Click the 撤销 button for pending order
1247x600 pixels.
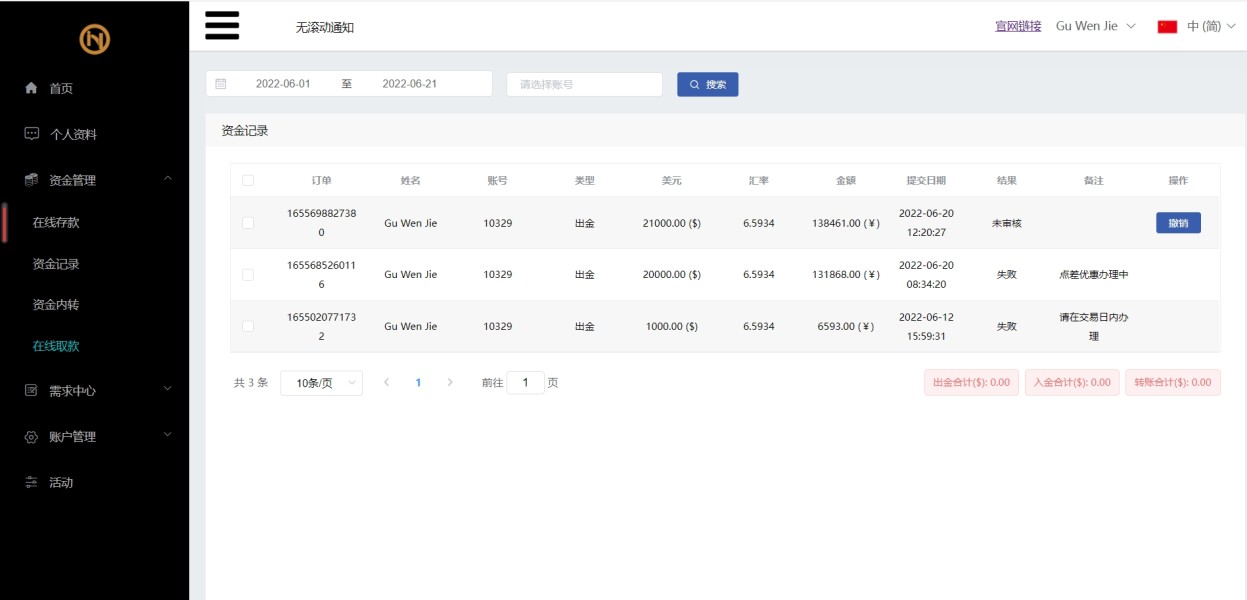pos(1178,223)
